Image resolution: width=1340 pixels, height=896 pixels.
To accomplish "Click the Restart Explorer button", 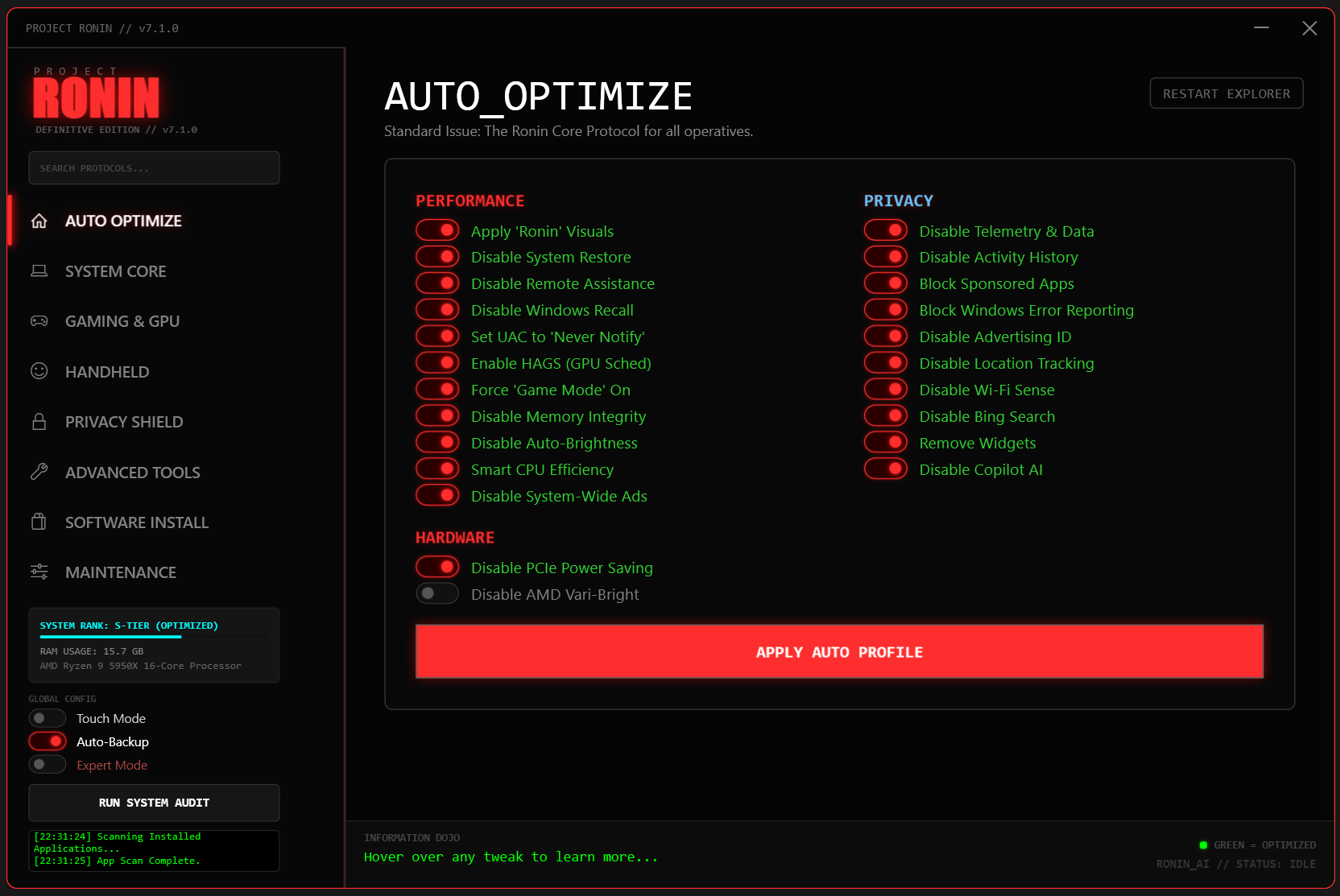I will pos(1226,93).
